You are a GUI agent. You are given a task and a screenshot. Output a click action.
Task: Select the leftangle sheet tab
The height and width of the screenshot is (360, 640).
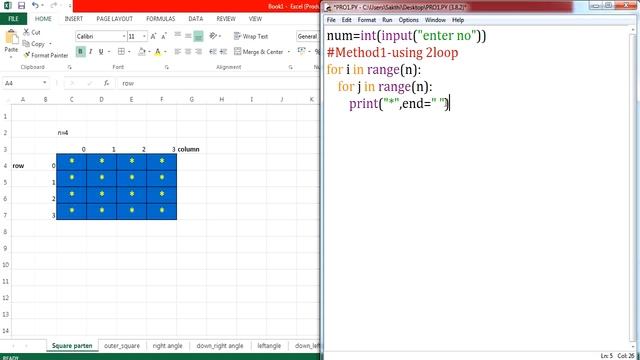point(269,346)
